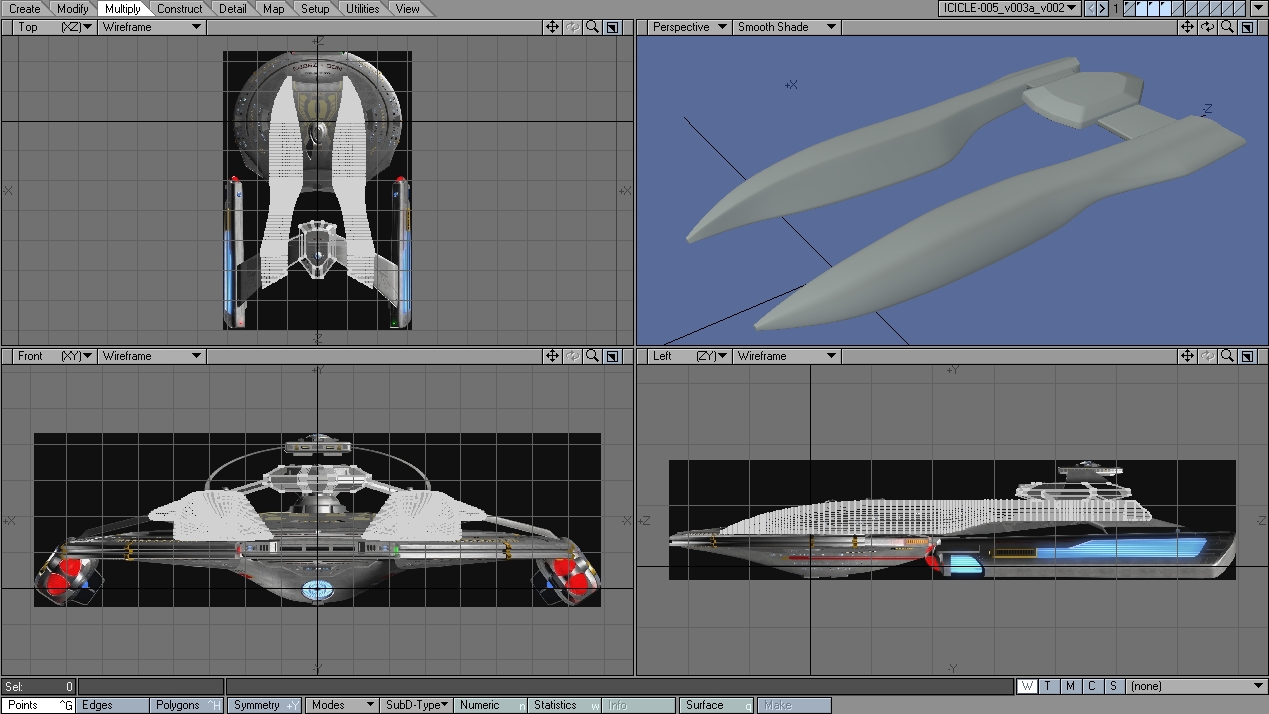Click the pan icon in Left viewport

(x=1187, y=356)
